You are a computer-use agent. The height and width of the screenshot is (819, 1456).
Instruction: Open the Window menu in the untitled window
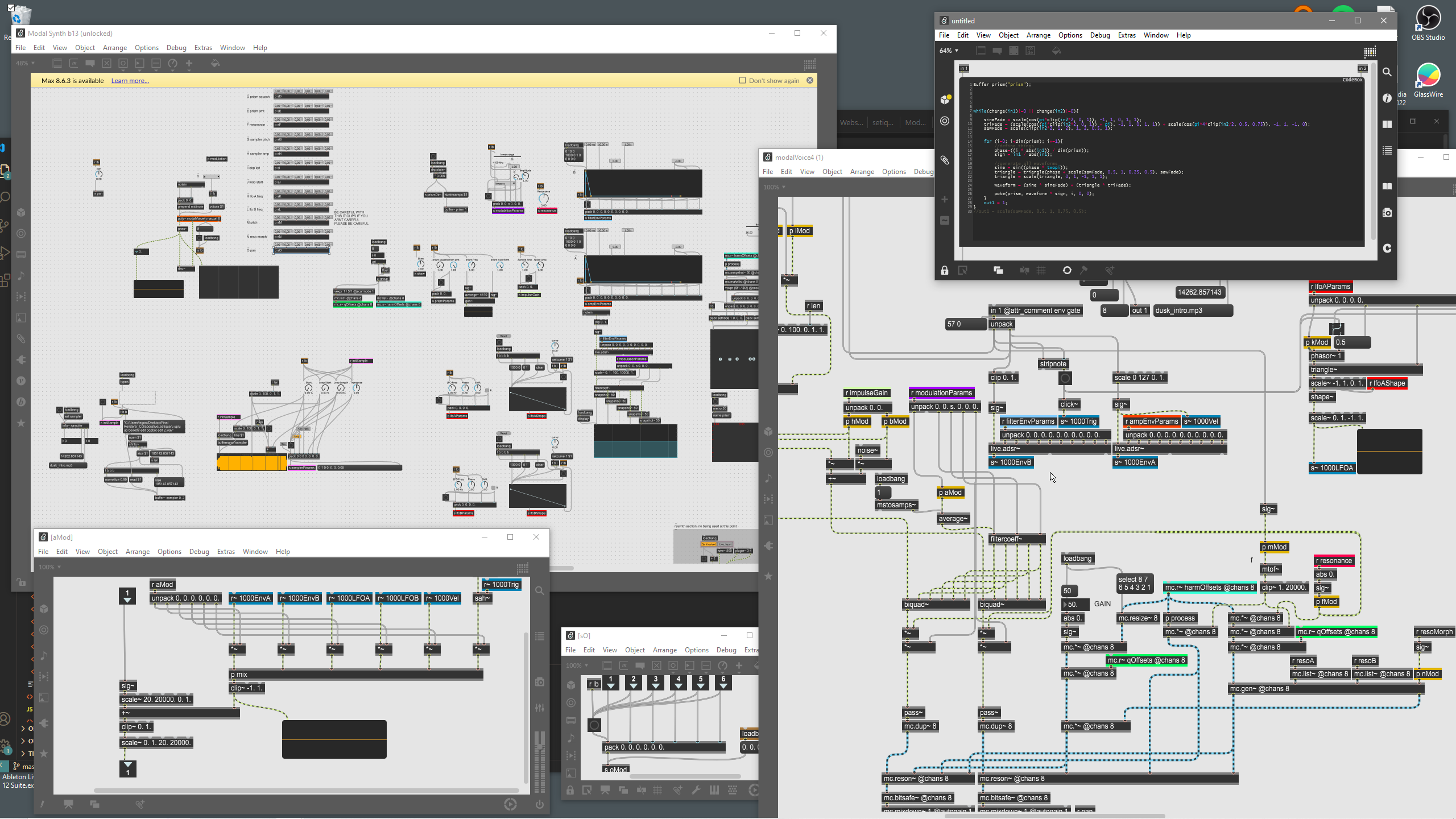click(1156, 35)
